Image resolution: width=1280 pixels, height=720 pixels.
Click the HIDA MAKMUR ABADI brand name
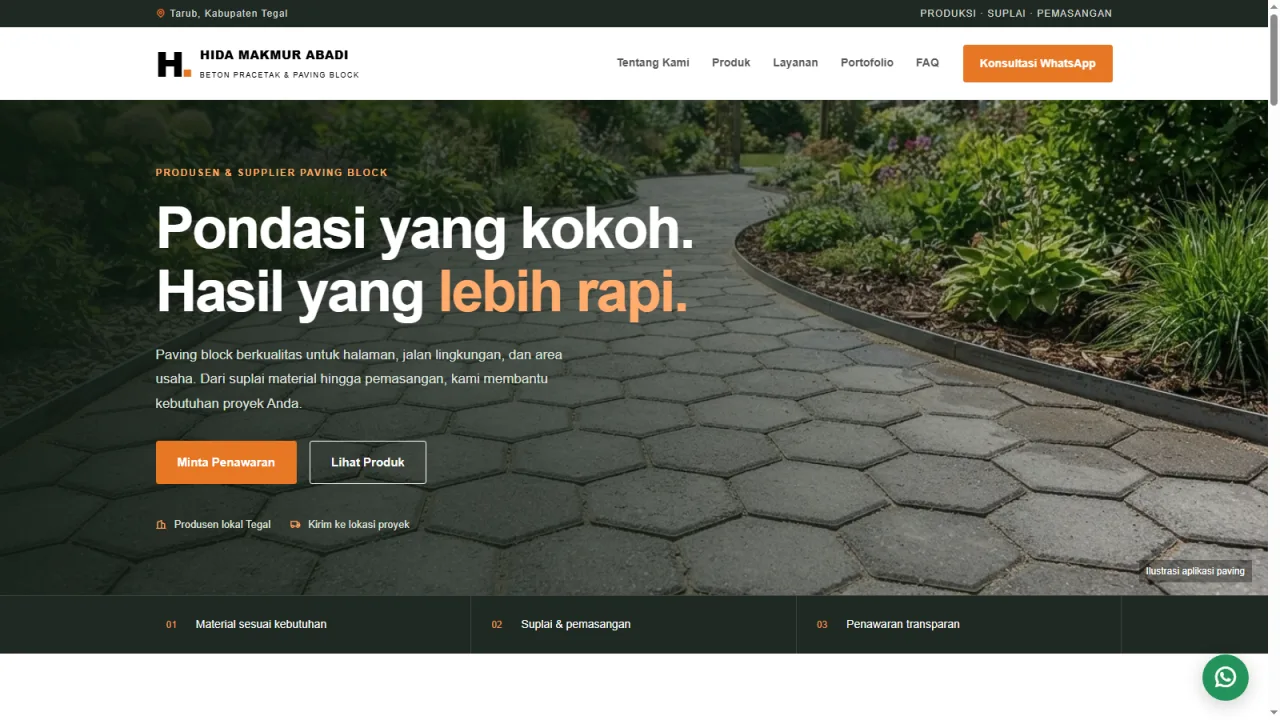tap(274, 55)
